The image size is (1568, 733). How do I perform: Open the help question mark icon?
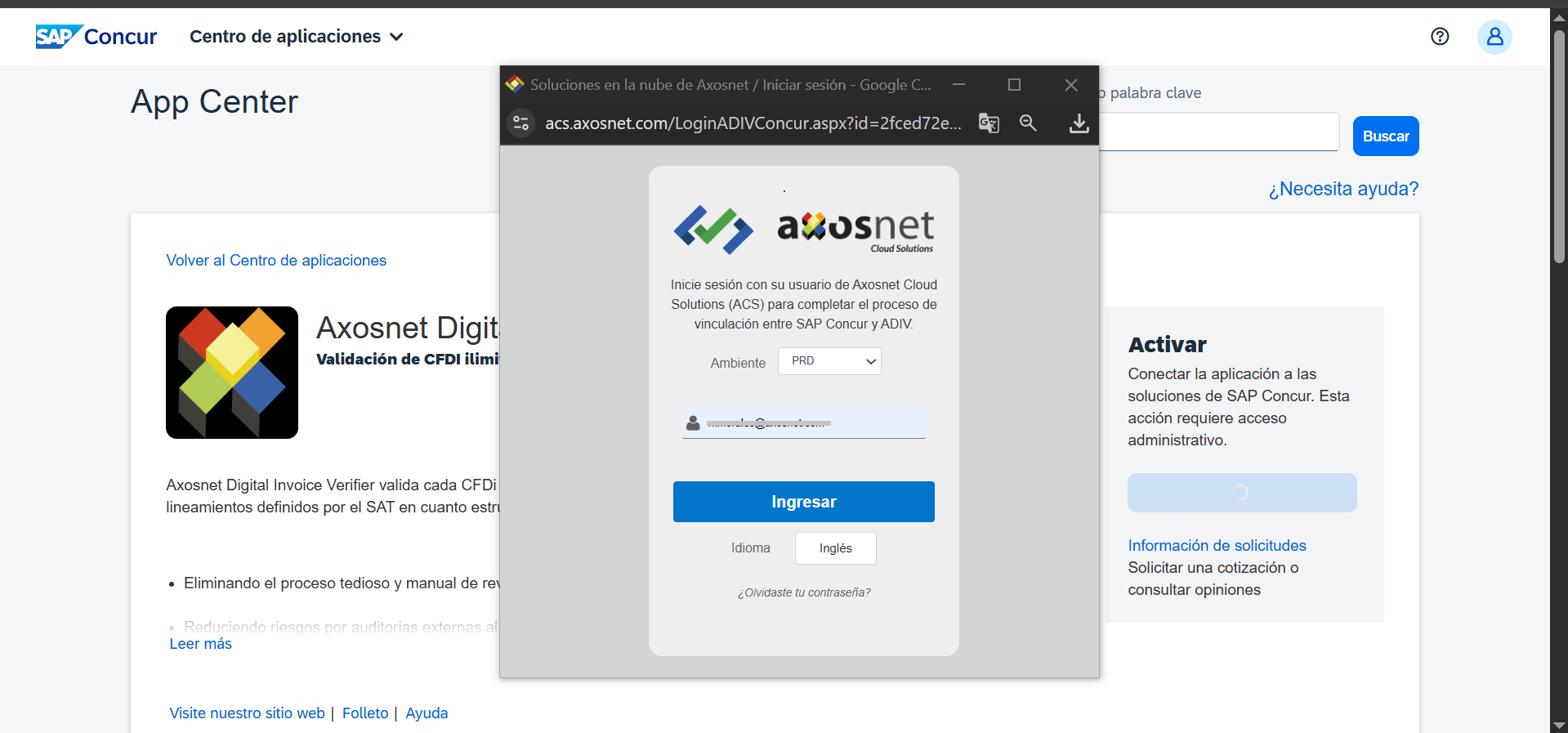point(1440,37)
